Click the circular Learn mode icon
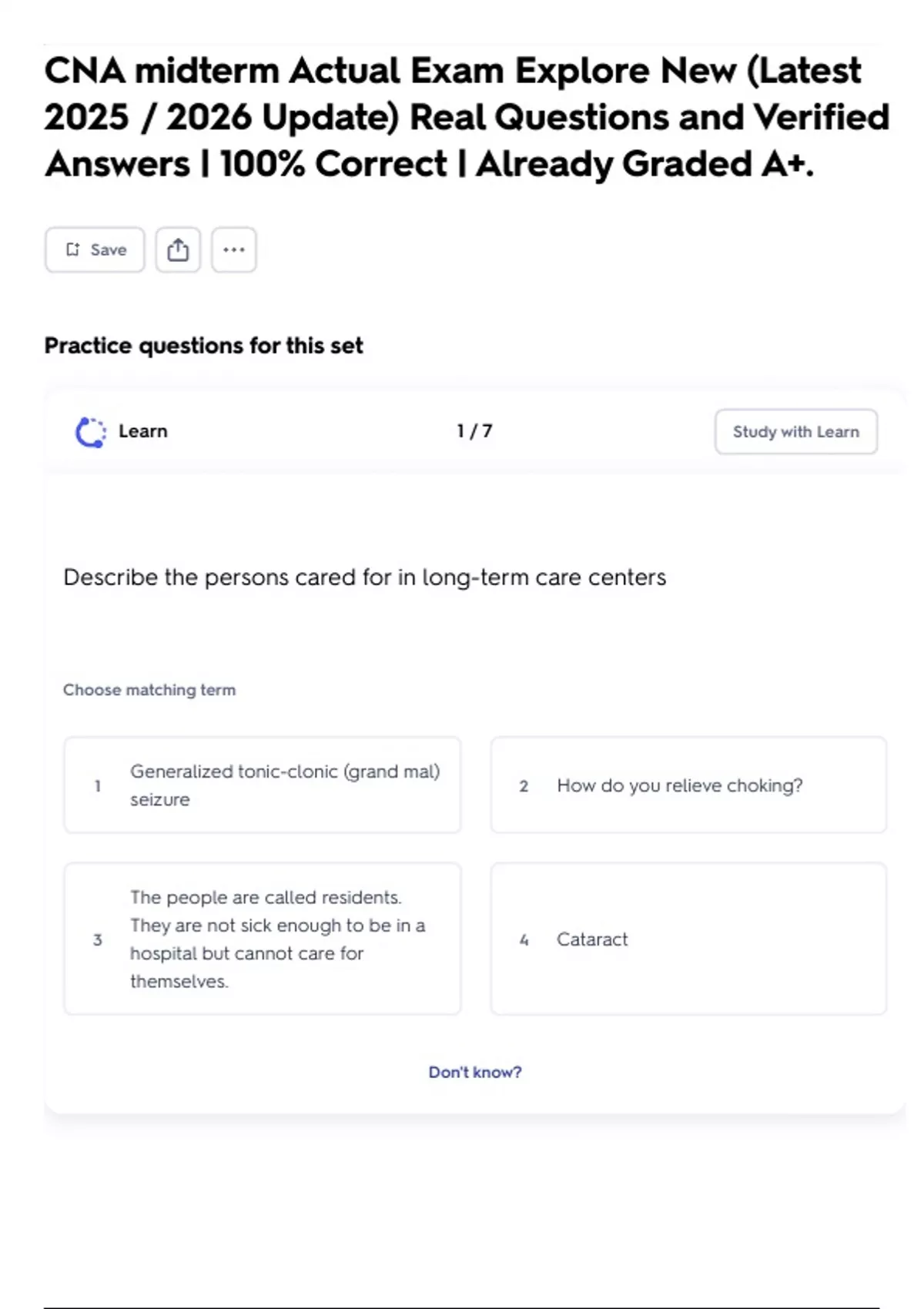This screenshot has height=1309, width=924. click(x=90, y=432)
